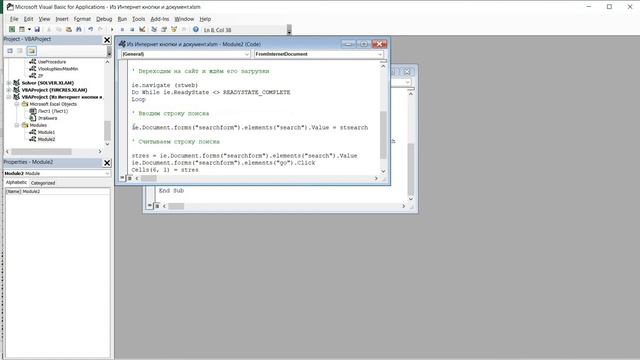Click the toolbar options overflow arrow
The width and height of the screenshot is (640, 360).
(289, 30)
